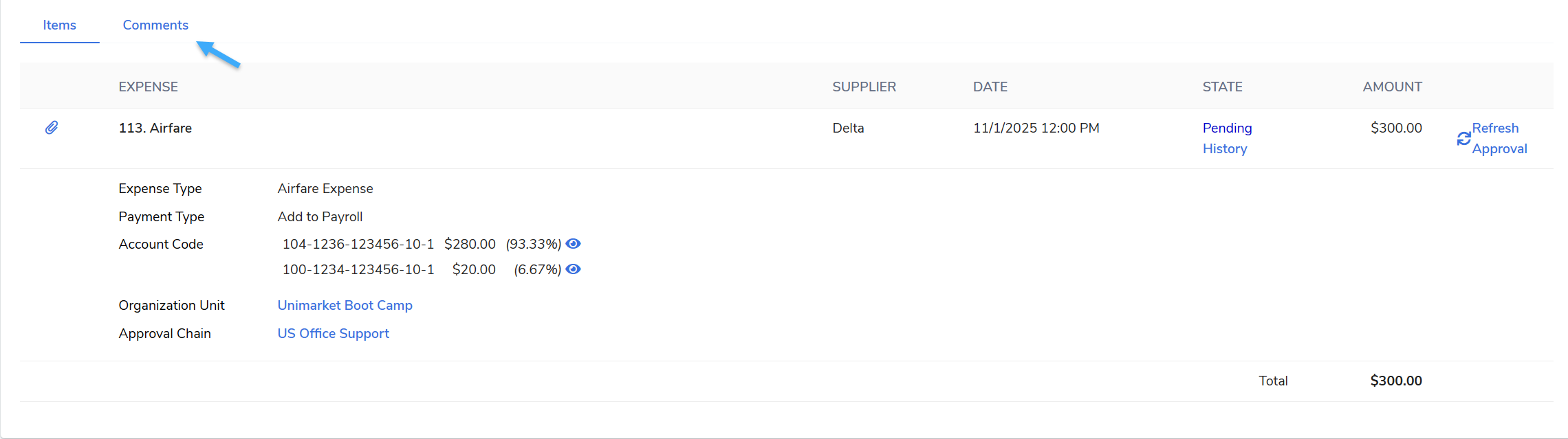Select the 104-1236-123456-10-1 account code text
The image size is (1568, 439).
[358, 244]
